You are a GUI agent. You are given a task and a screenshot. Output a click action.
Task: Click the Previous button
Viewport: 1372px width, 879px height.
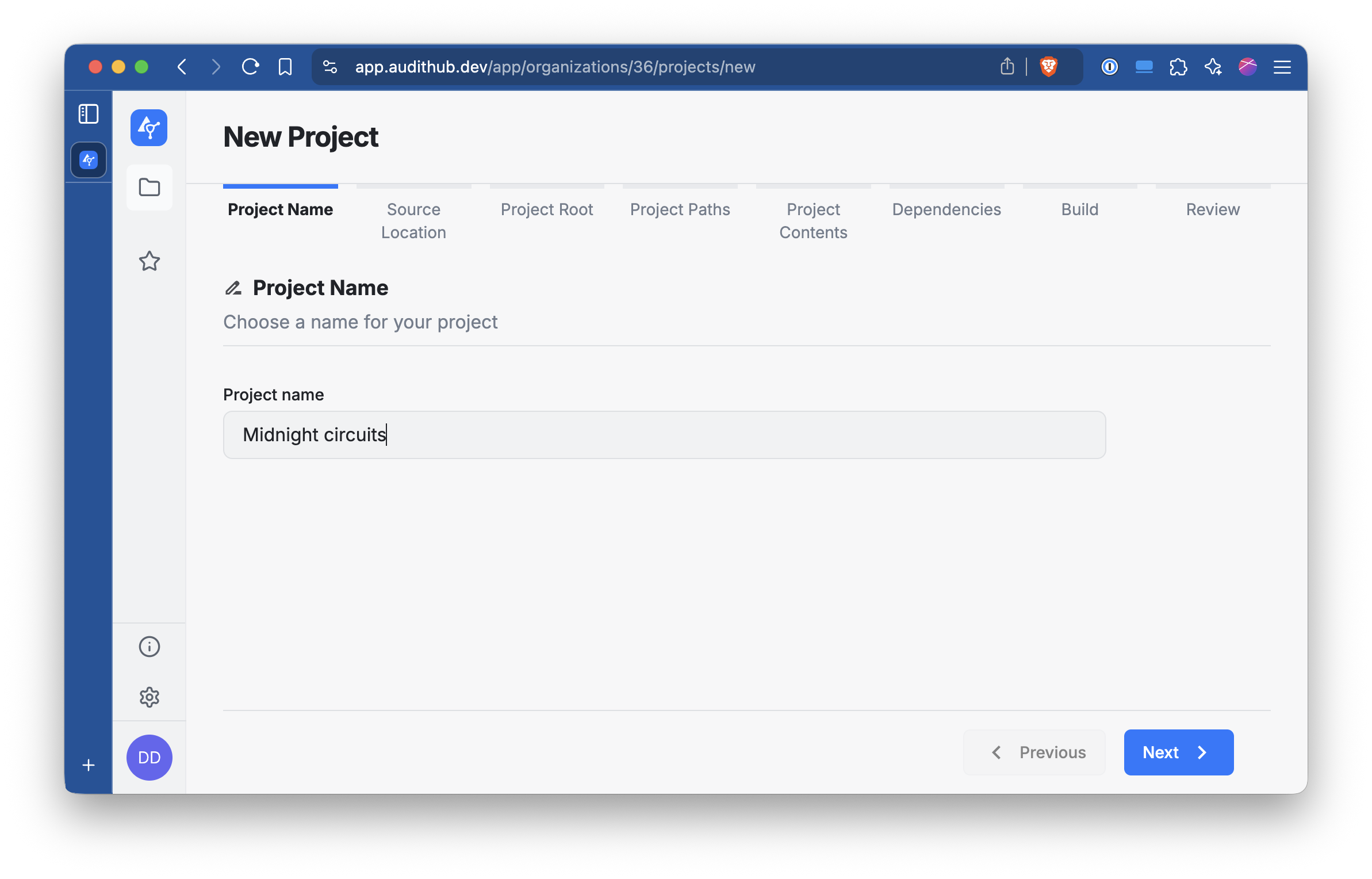point(1034,752)
